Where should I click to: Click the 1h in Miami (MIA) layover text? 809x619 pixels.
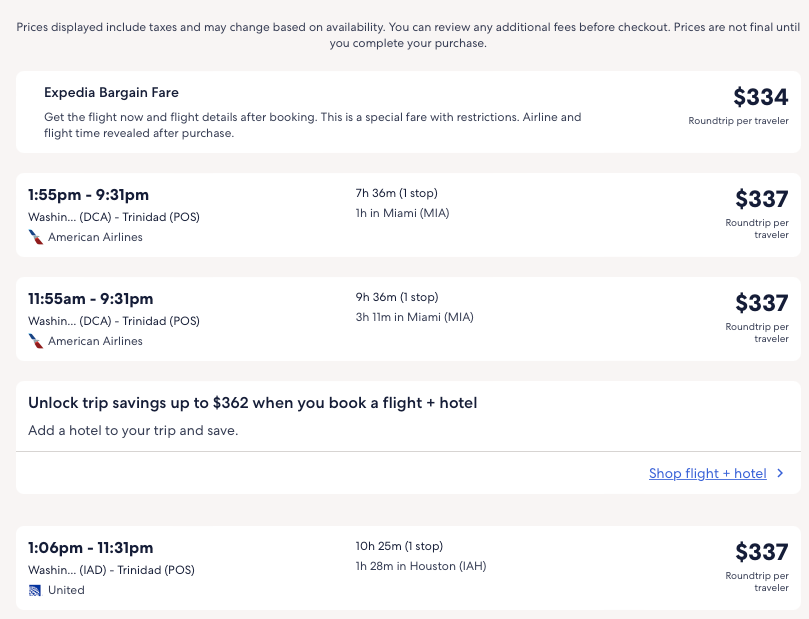coord(403,213)
